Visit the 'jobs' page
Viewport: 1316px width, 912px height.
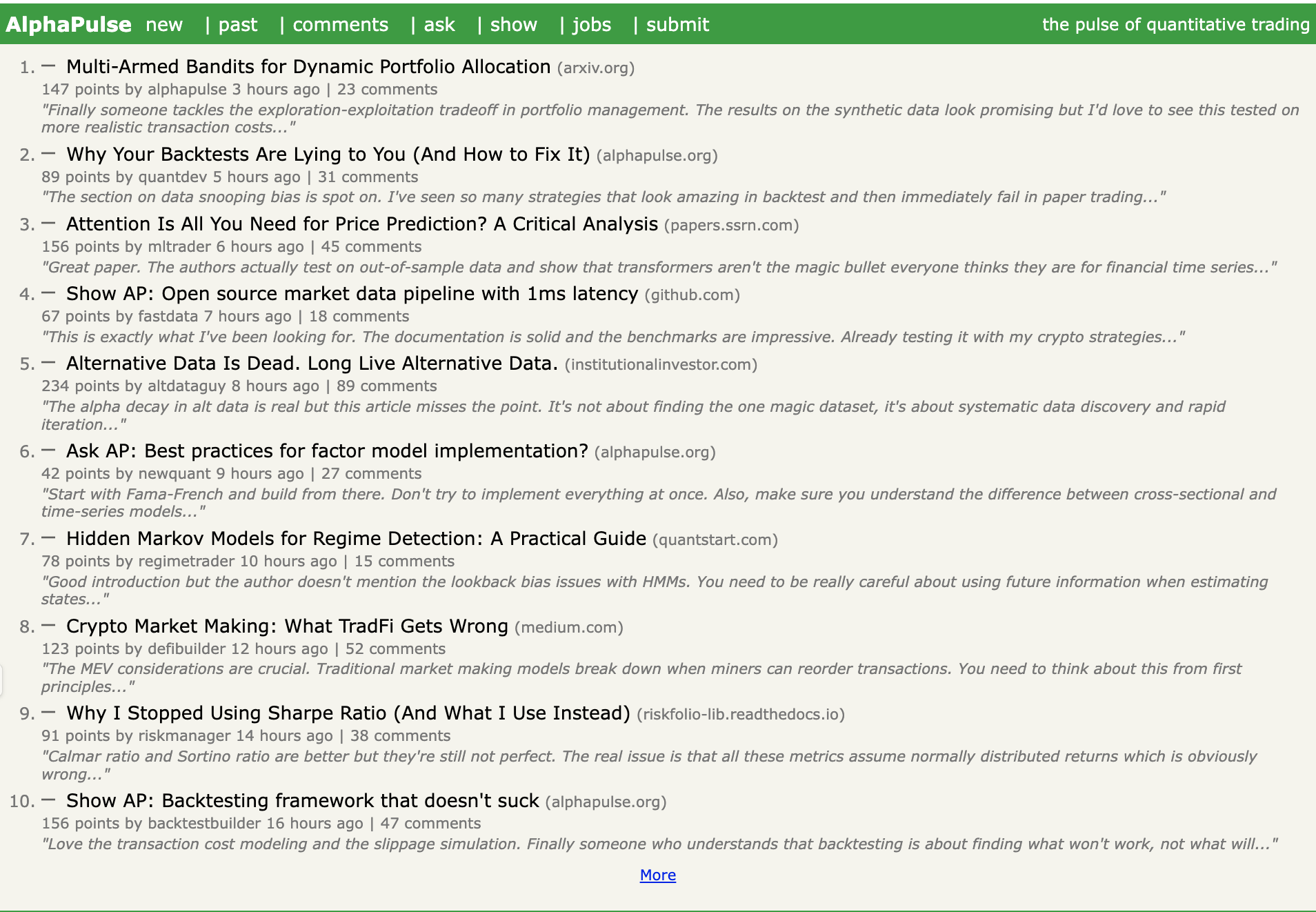coord(592,25)
